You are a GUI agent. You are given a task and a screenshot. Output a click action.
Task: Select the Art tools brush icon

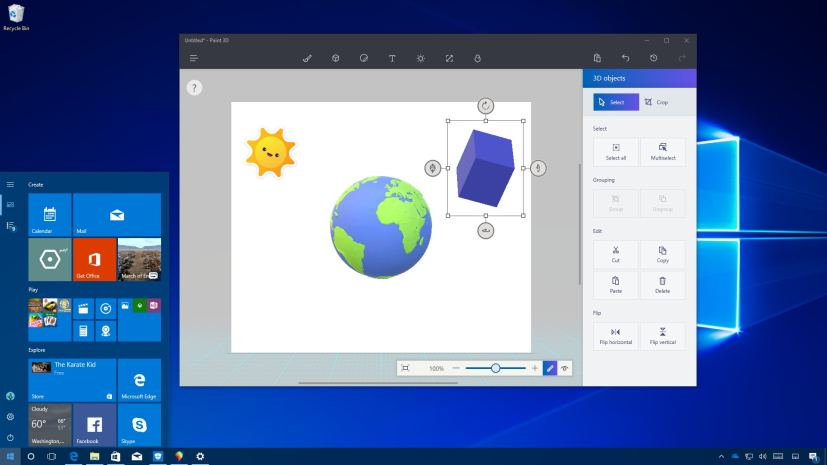[x=307, y=58]
